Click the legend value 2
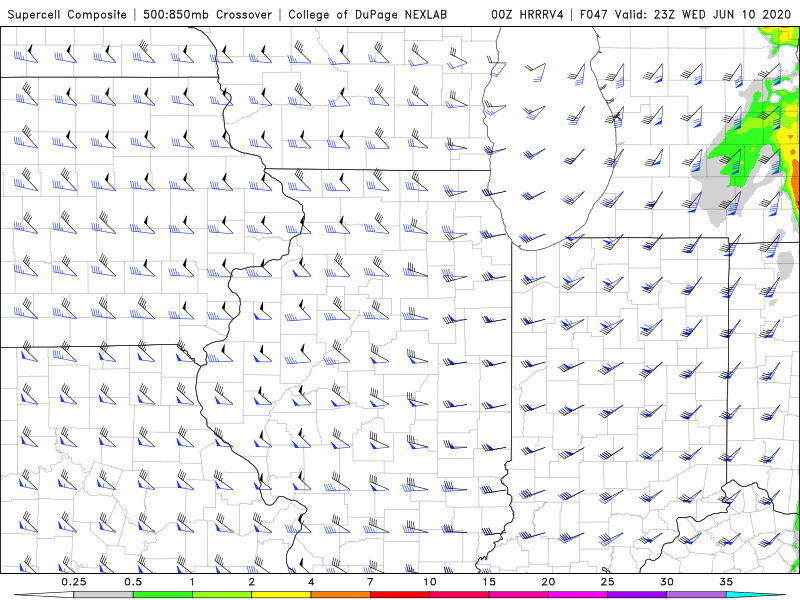800x600 pixels. [x=252, y=582]
